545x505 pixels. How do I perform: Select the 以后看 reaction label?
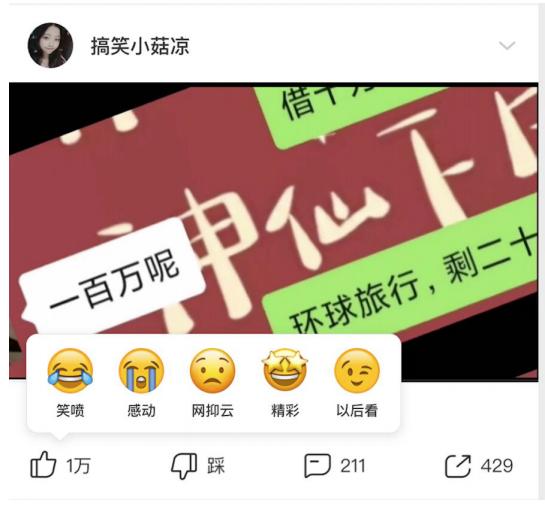pyautogui.click(x=357, y=411)
